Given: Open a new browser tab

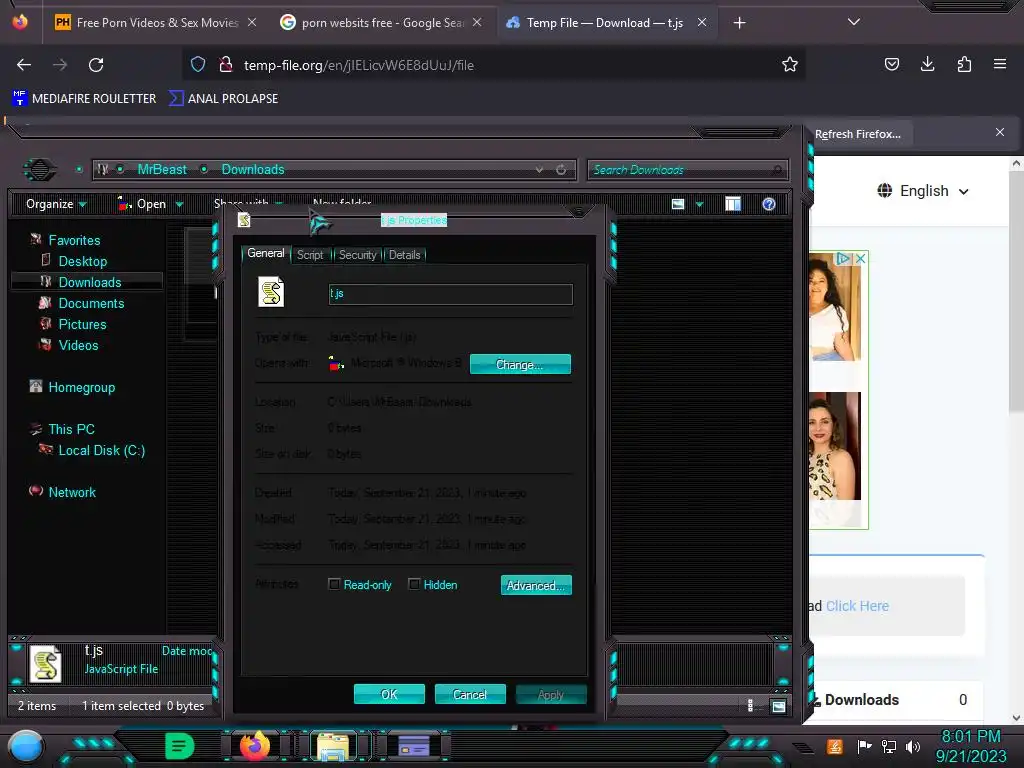Looking at the screenshot, I should click(x=739, y=23).
